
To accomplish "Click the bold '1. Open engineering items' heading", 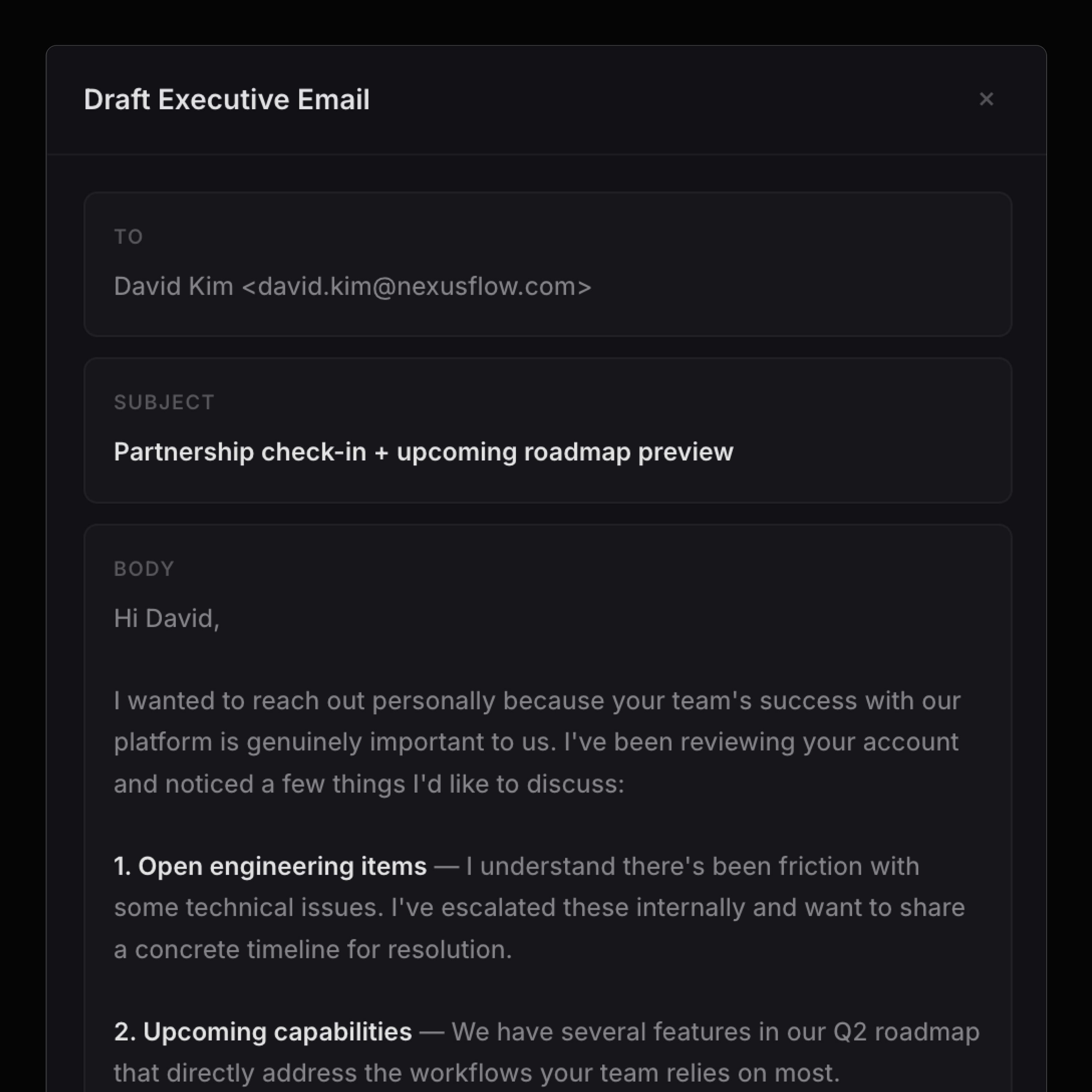I will [x=270, y=866].
